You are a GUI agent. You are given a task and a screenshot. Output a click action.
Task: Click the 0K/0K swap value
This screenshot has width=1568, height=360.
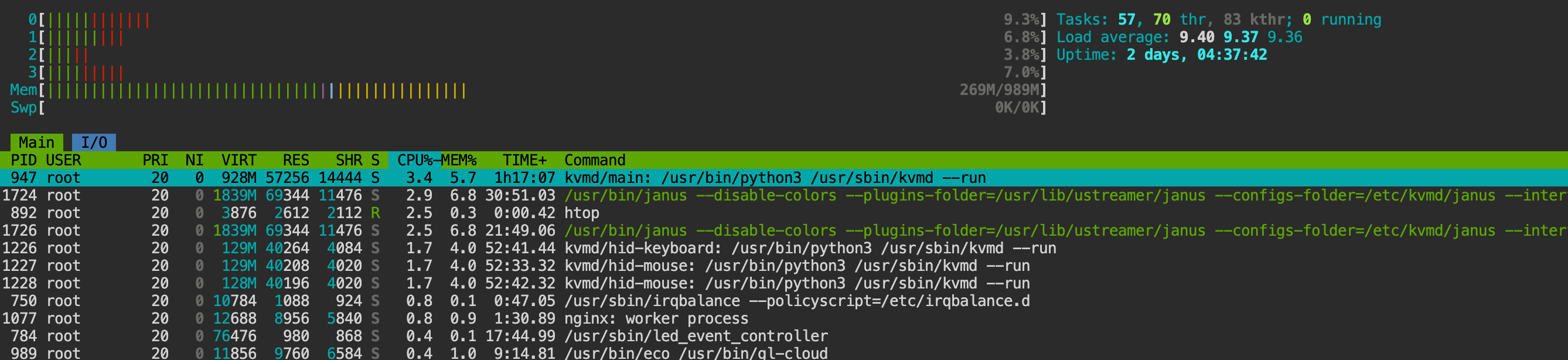[x=1017, y=108]
